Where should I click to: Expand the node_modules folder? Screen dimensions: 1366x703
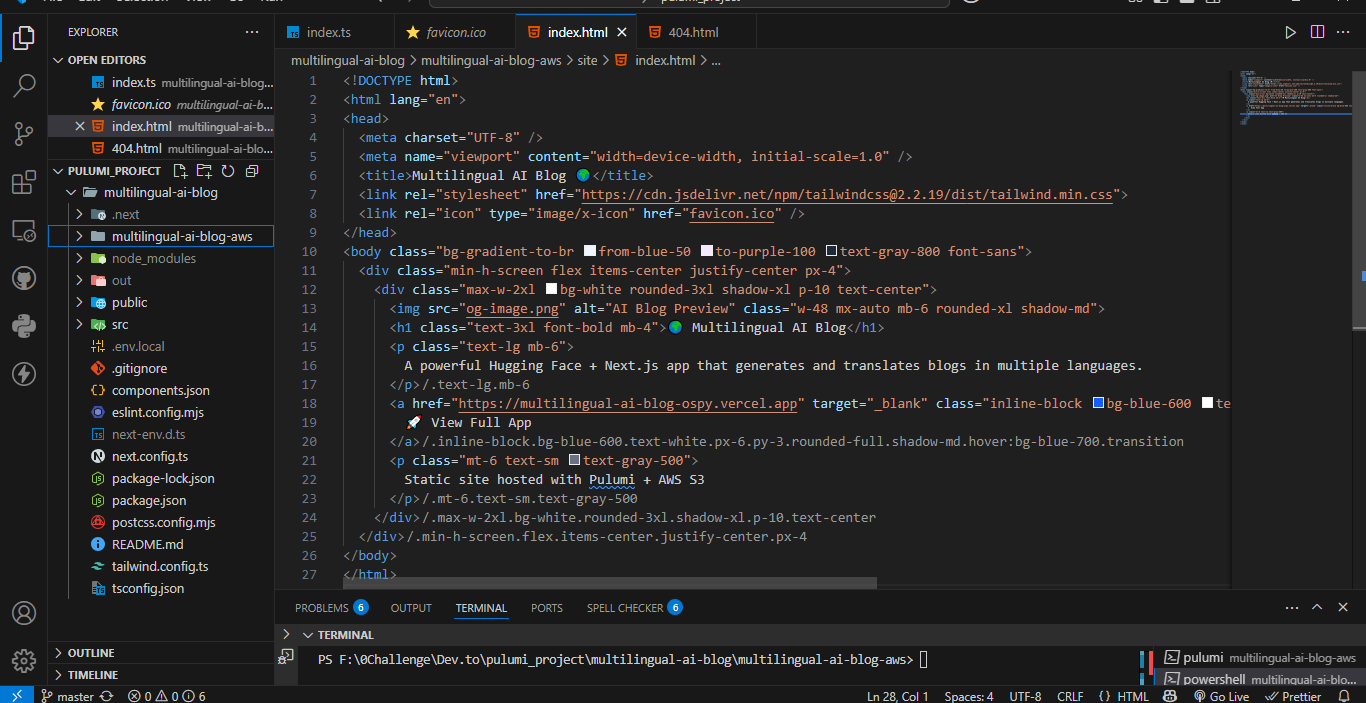point(80,258)
